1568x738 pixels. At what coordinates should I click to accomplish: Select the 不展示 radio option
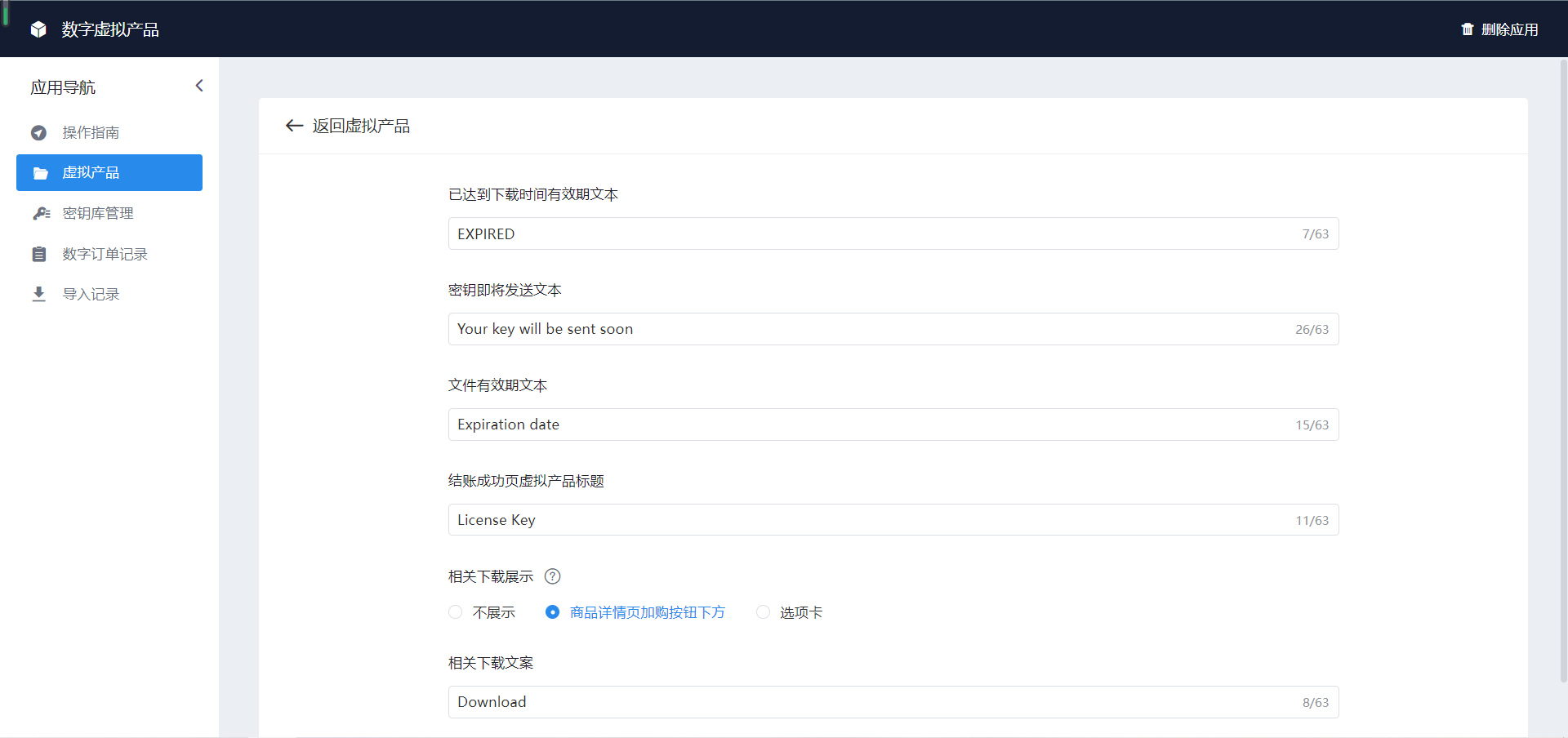(455, 612)
